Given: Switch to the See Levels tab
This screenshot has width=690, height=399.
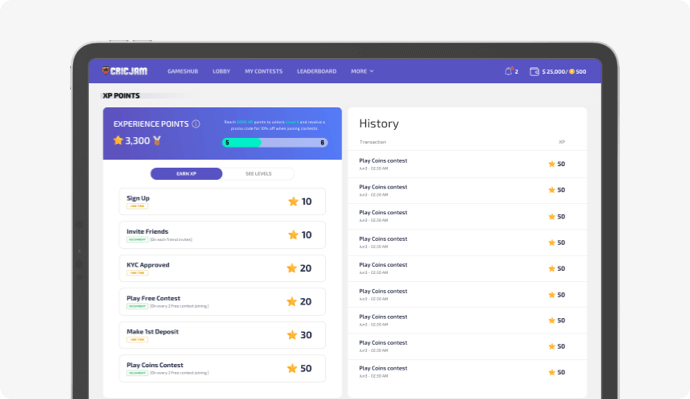Looking at the screenshot, I should coord(258,174).
